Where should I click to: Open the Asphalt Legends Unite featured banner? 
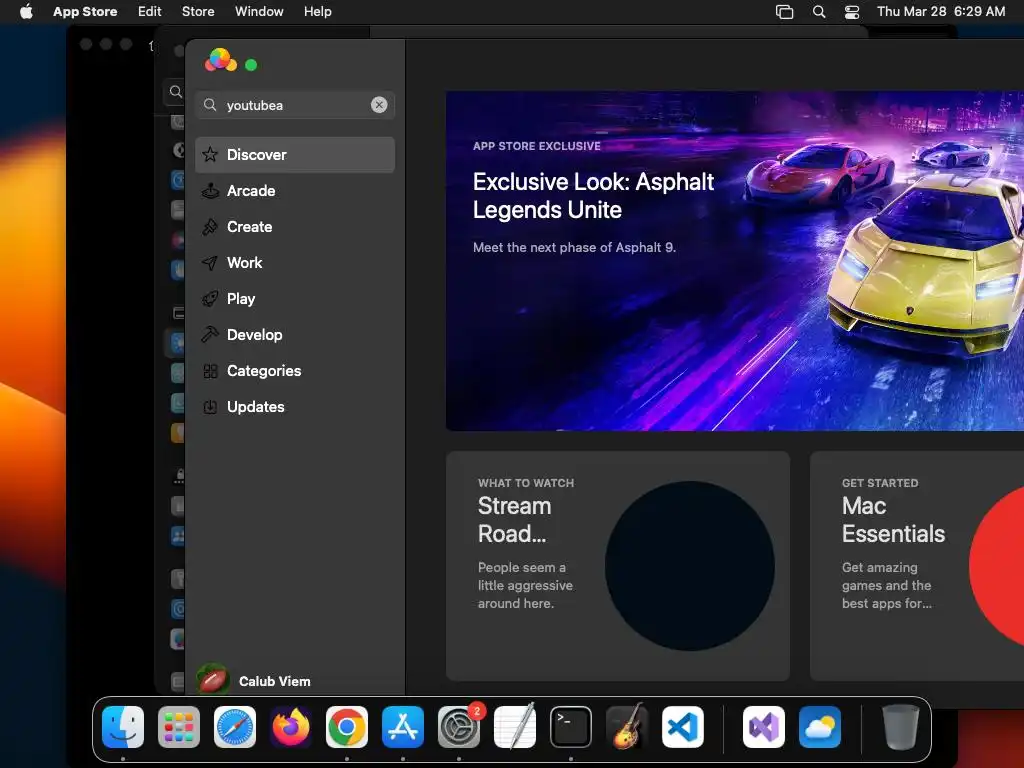735,261
